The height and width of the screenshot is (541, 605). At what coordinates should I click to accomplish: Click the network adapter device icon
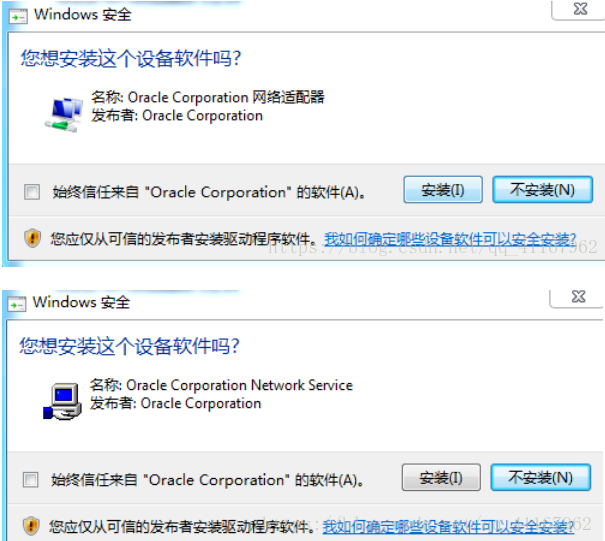[x=63, y=114]
